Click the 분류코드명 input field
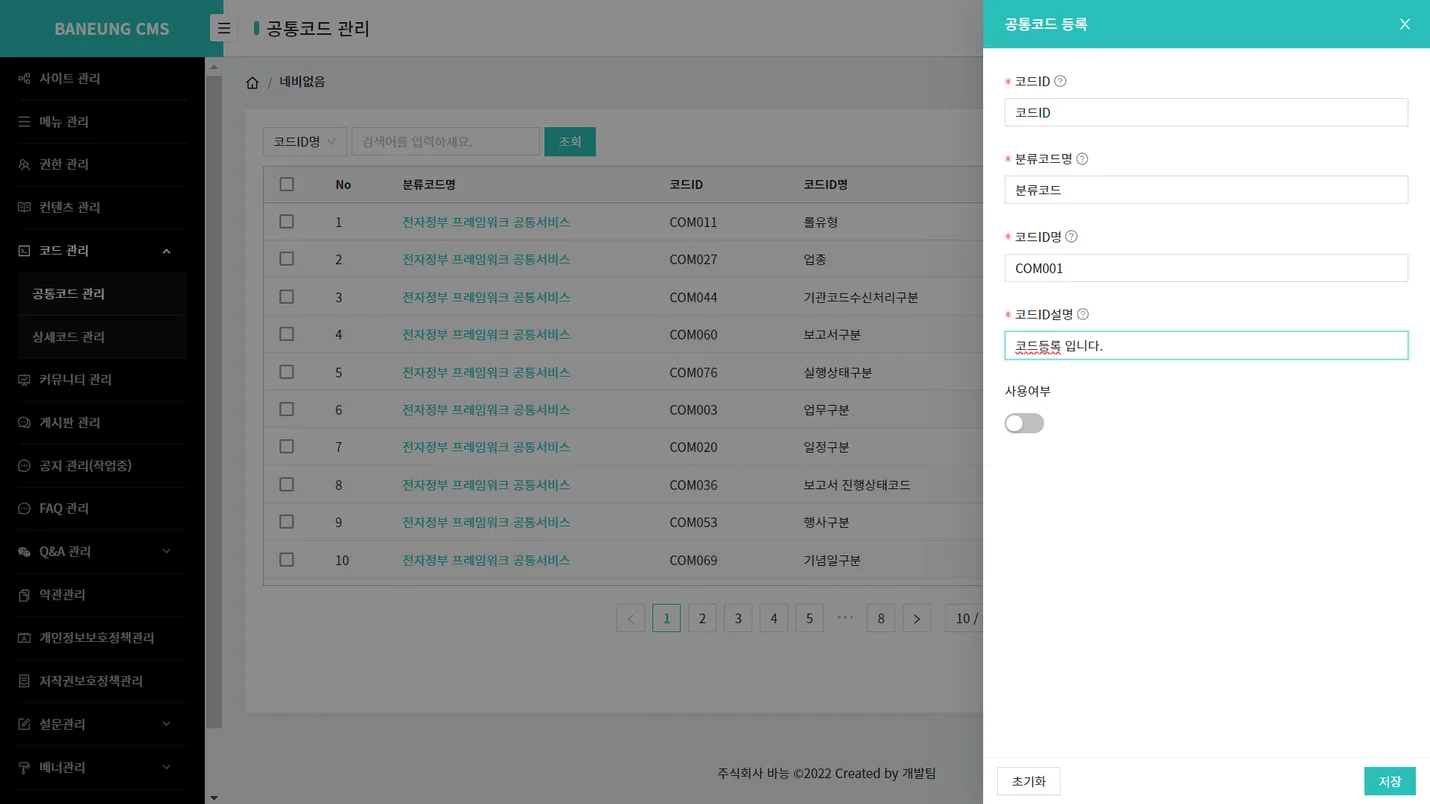1430x804 pixels. [x=1206, y=190]
